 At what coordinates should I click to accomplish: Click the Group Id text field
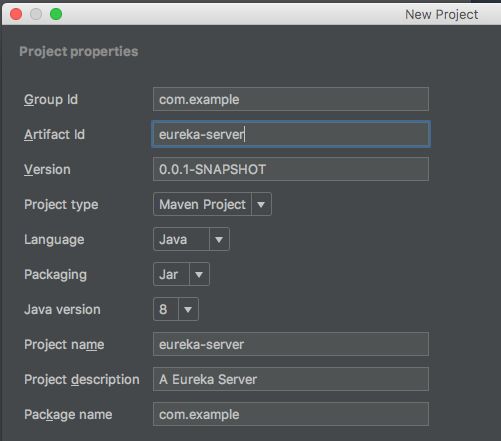tap(291, 99)
